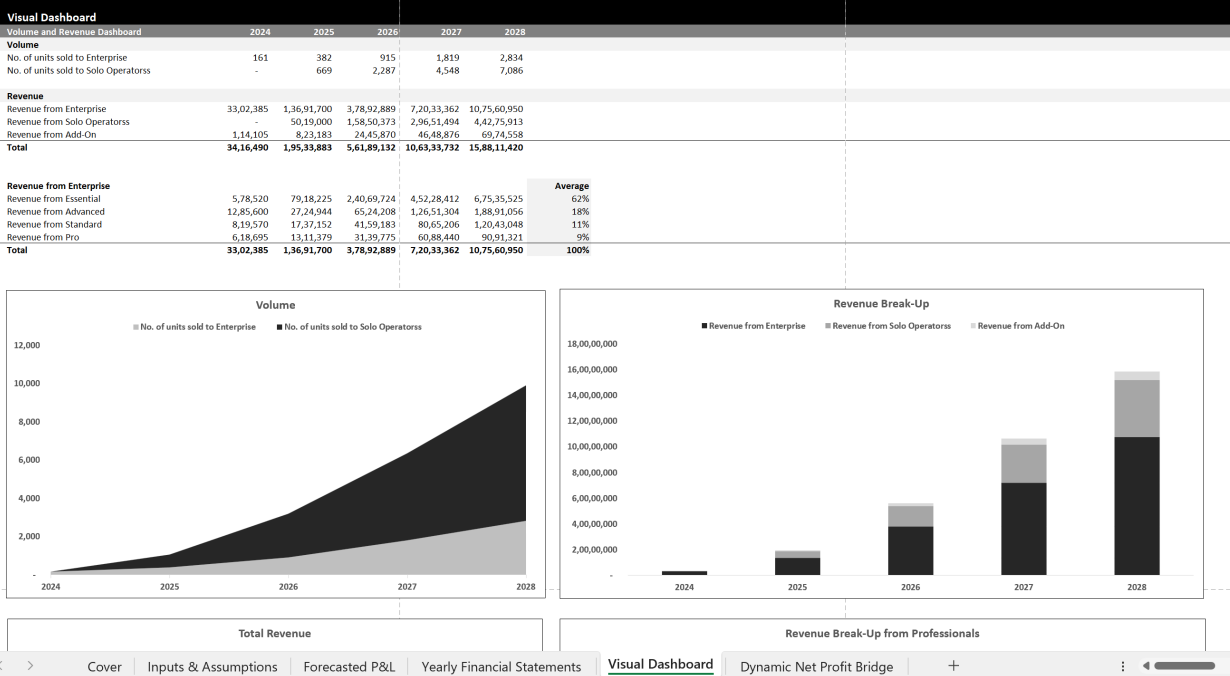The height and width of the screenshot is (676, 1230).
Task: Click the 12,000 axis label in Volume chart
Action: 27,345
